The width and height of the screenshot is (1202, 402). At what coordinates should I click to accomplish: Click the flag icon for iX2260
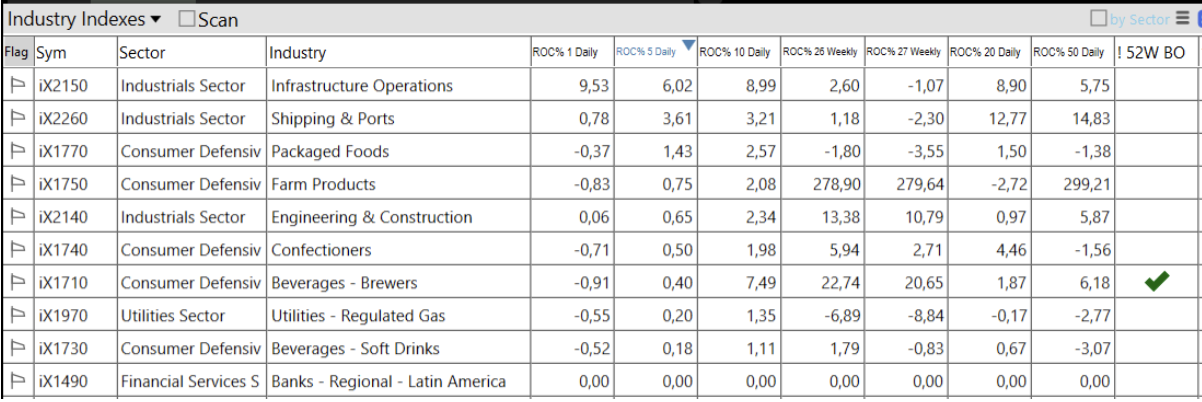click(17, 119)
